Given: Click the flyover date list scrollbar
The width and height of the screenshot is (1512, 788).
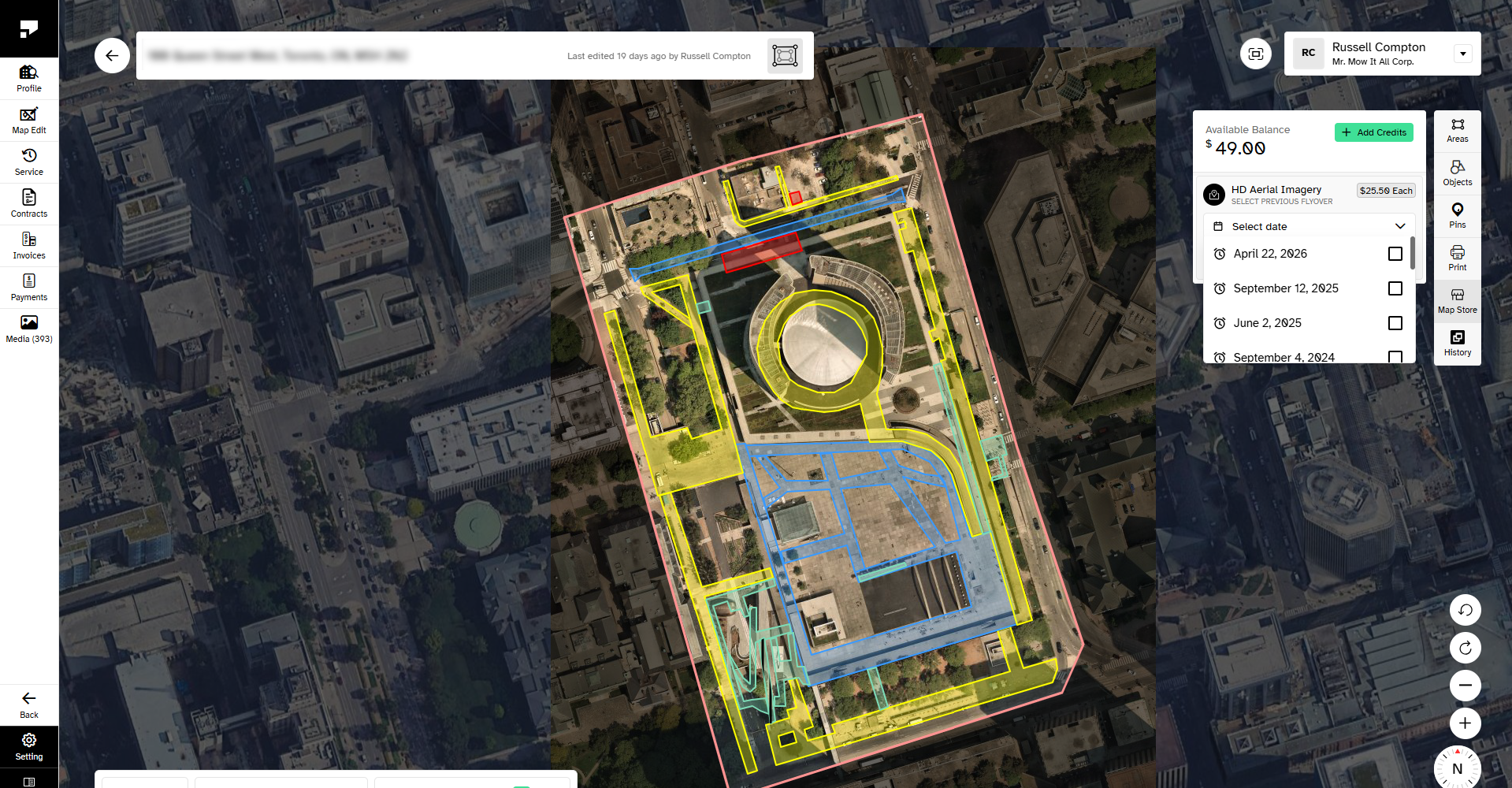Looking at the screenshot, I should click(1412, 253).
